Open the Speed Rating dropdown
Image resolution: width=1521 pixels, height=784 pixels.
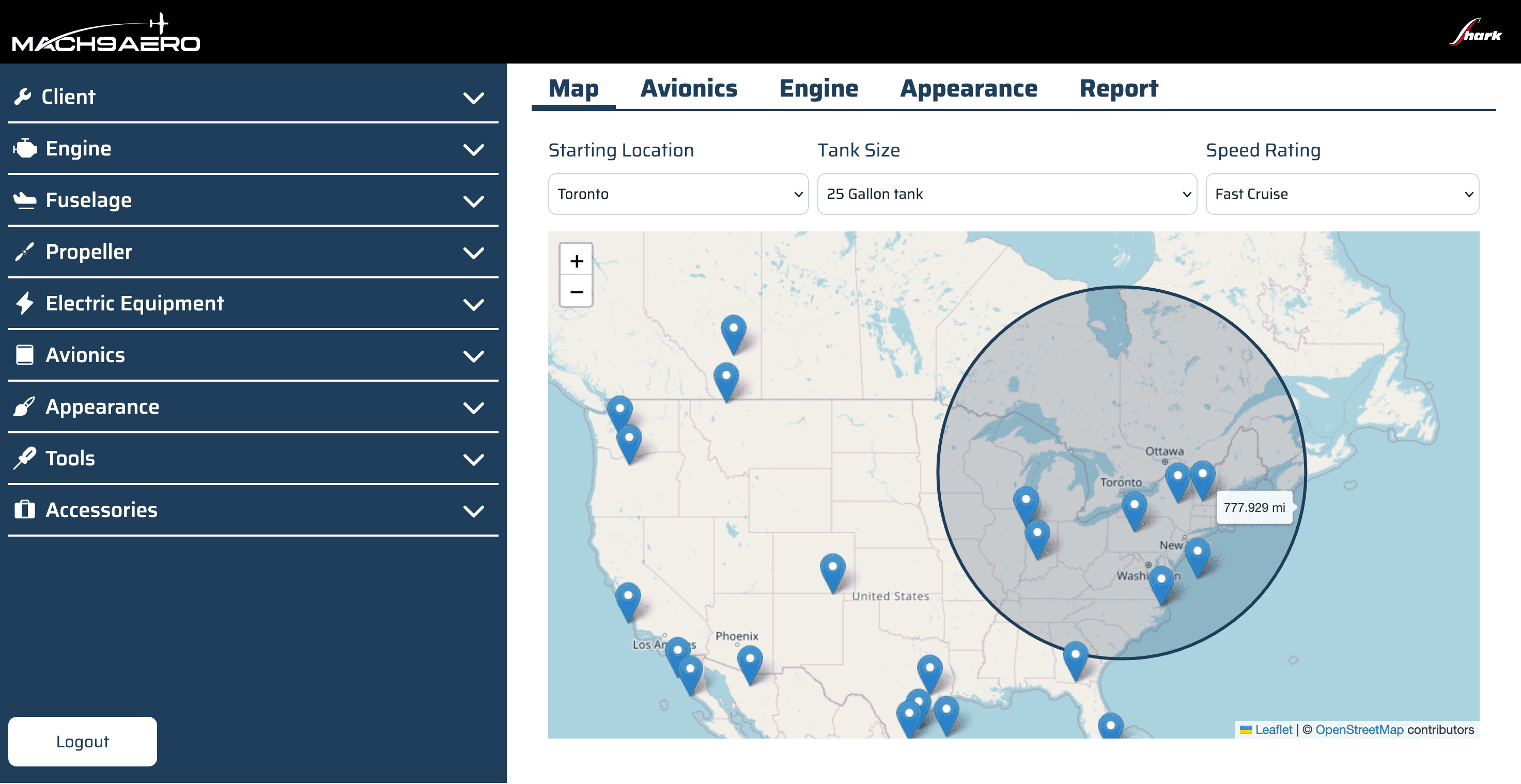click(x=1342, y=194)
